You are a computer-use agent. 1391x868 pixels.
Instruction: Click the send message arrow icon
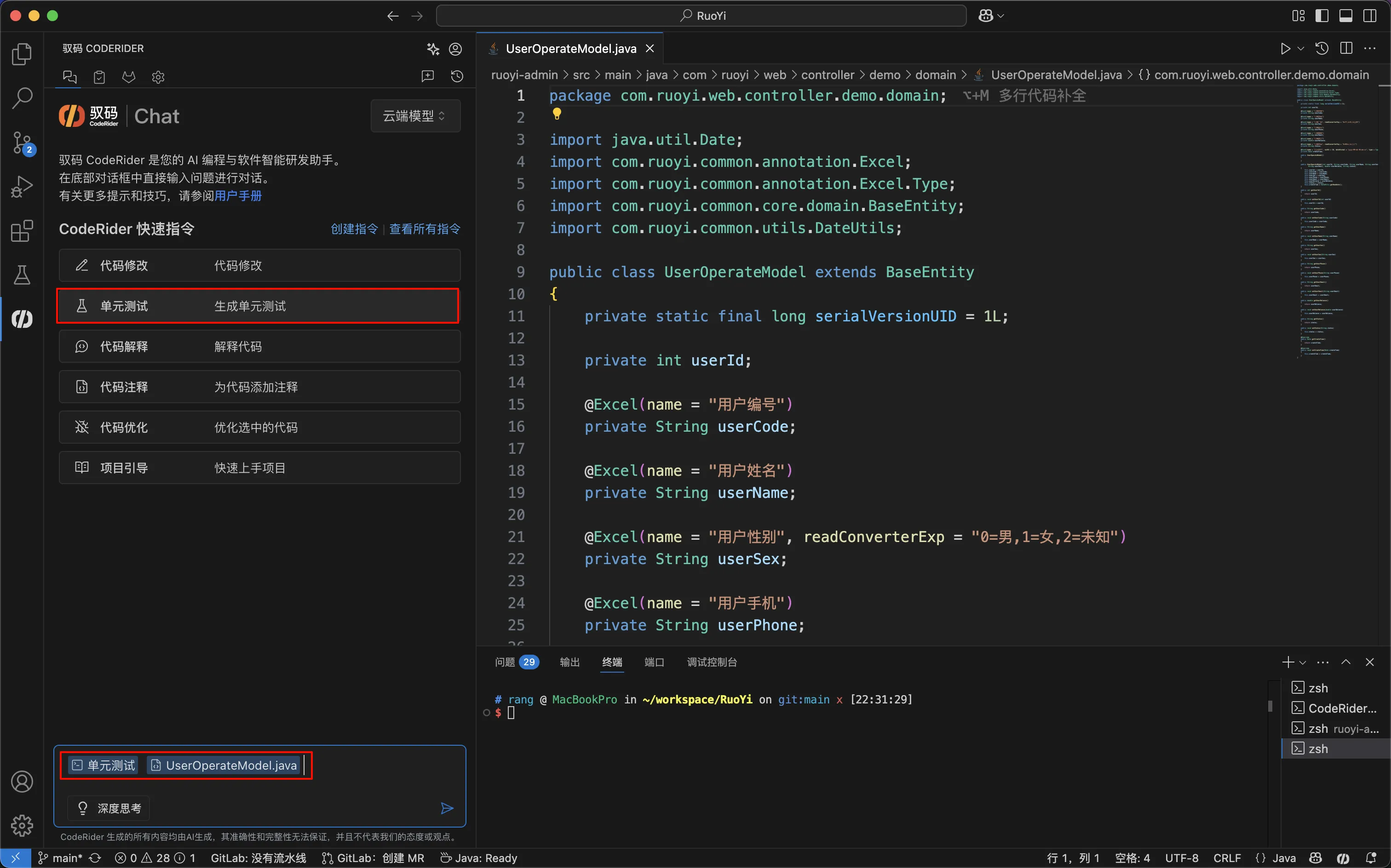click(447, 808)
